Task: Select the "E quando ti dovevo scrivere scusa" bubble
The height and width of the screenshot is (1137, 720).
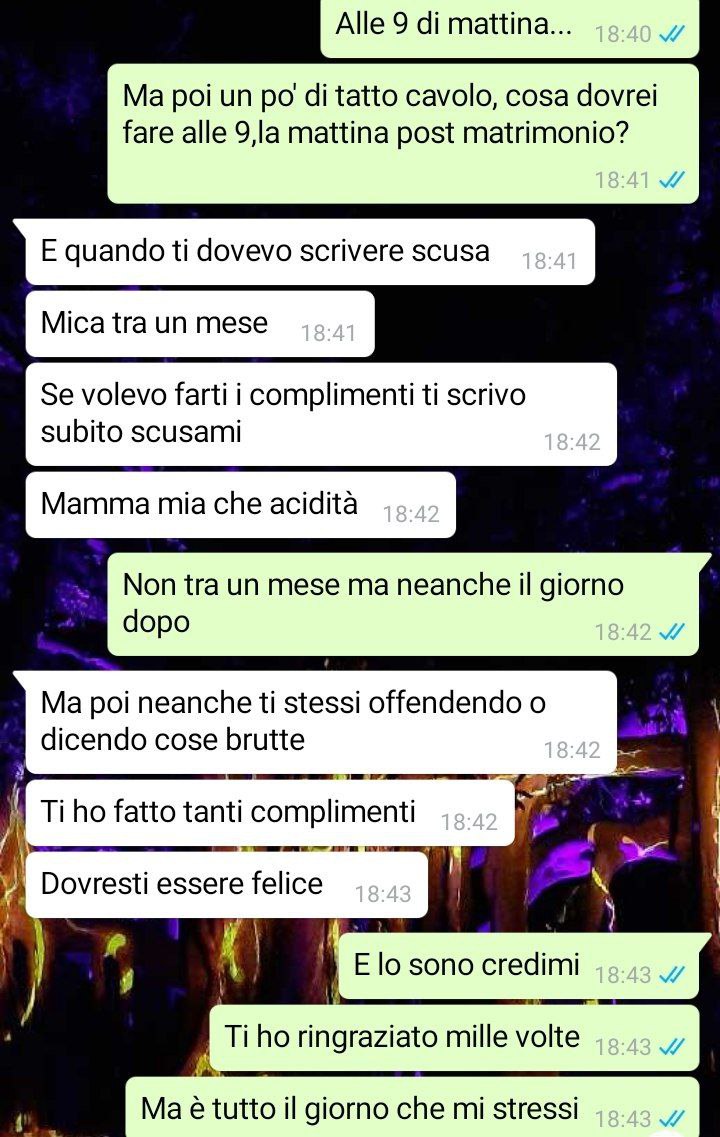Action: 310,252
